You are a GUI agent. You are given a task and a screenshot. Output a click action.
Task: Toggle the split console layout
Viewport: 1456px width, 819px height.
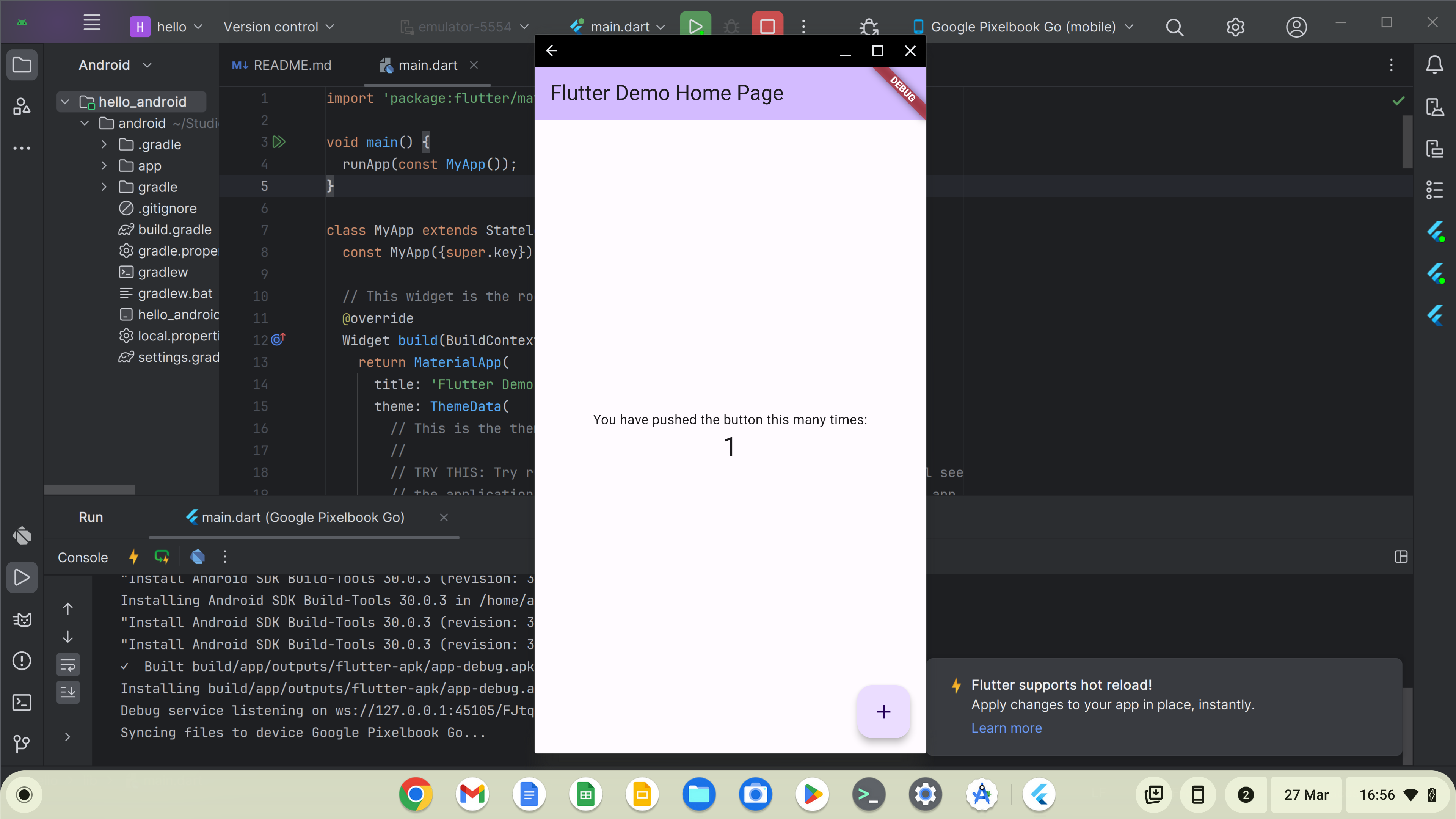(1402, 557)
